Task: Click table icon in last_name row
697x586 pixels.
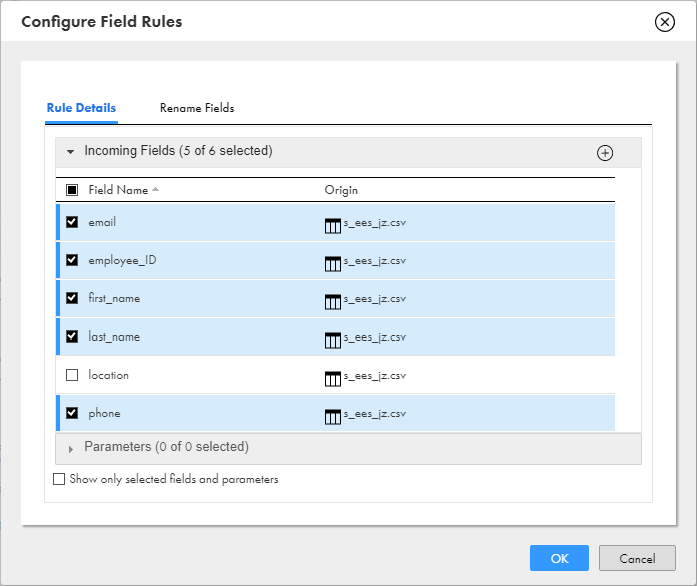Action: click(x=332, y=341)
